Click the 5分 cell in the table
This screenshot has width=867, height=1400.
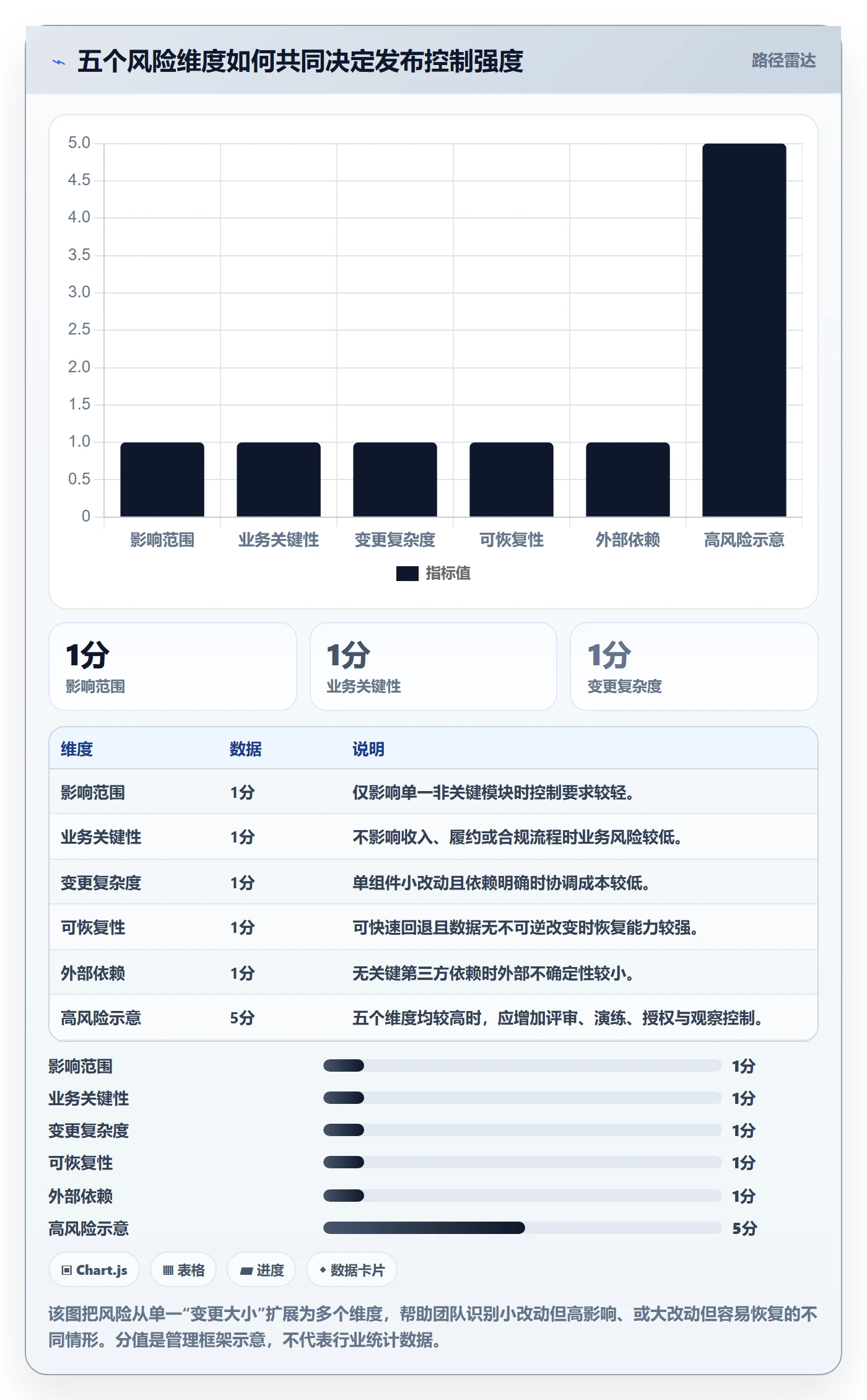[x=243, y=1018]
